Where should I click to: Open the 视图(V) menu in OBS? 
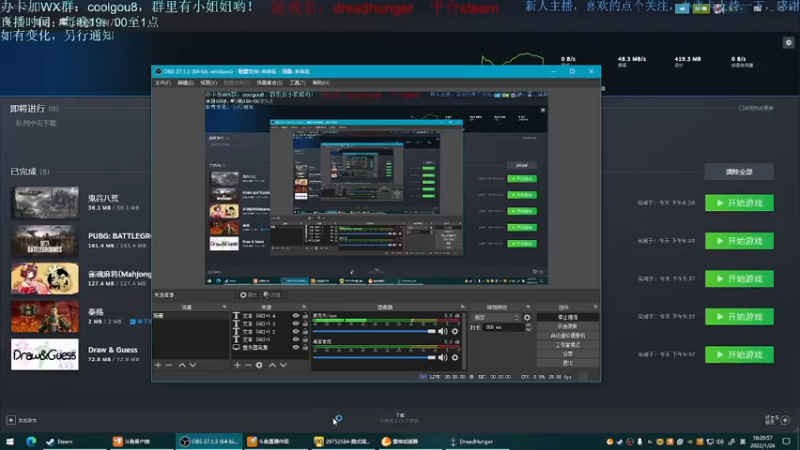pyautogui.click(x=209, y=83)
